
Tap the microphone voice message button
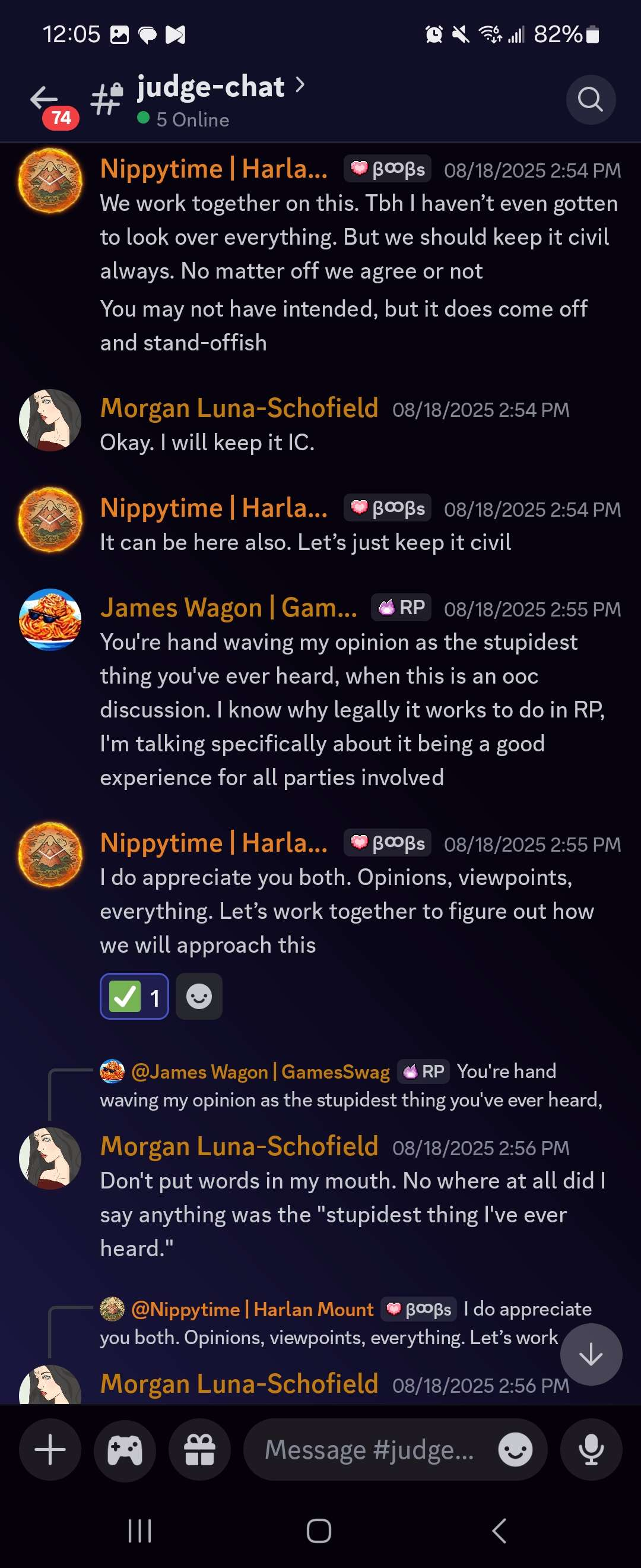[x=591, y=1449]
